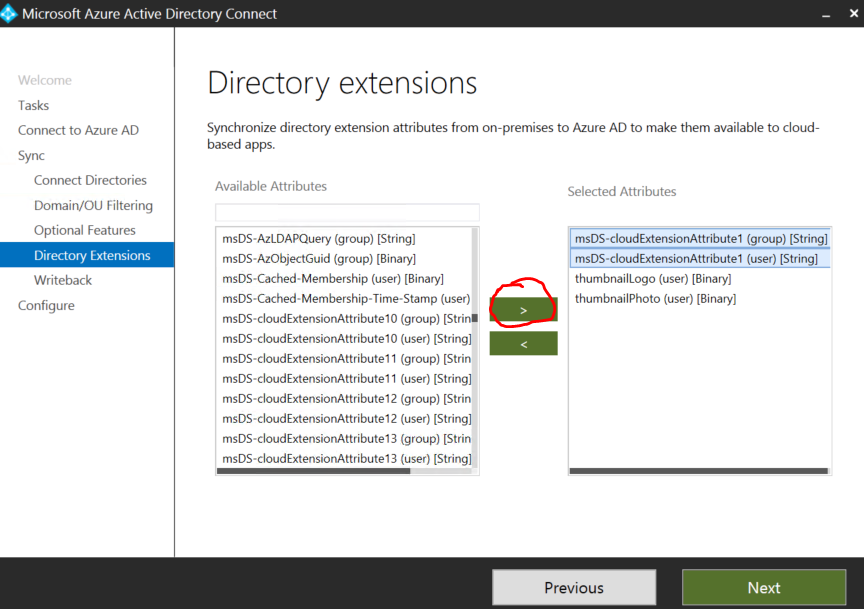864x609 pixels.
Task: Click the remove attribute left-arrow button
Action: coord(523,344)
